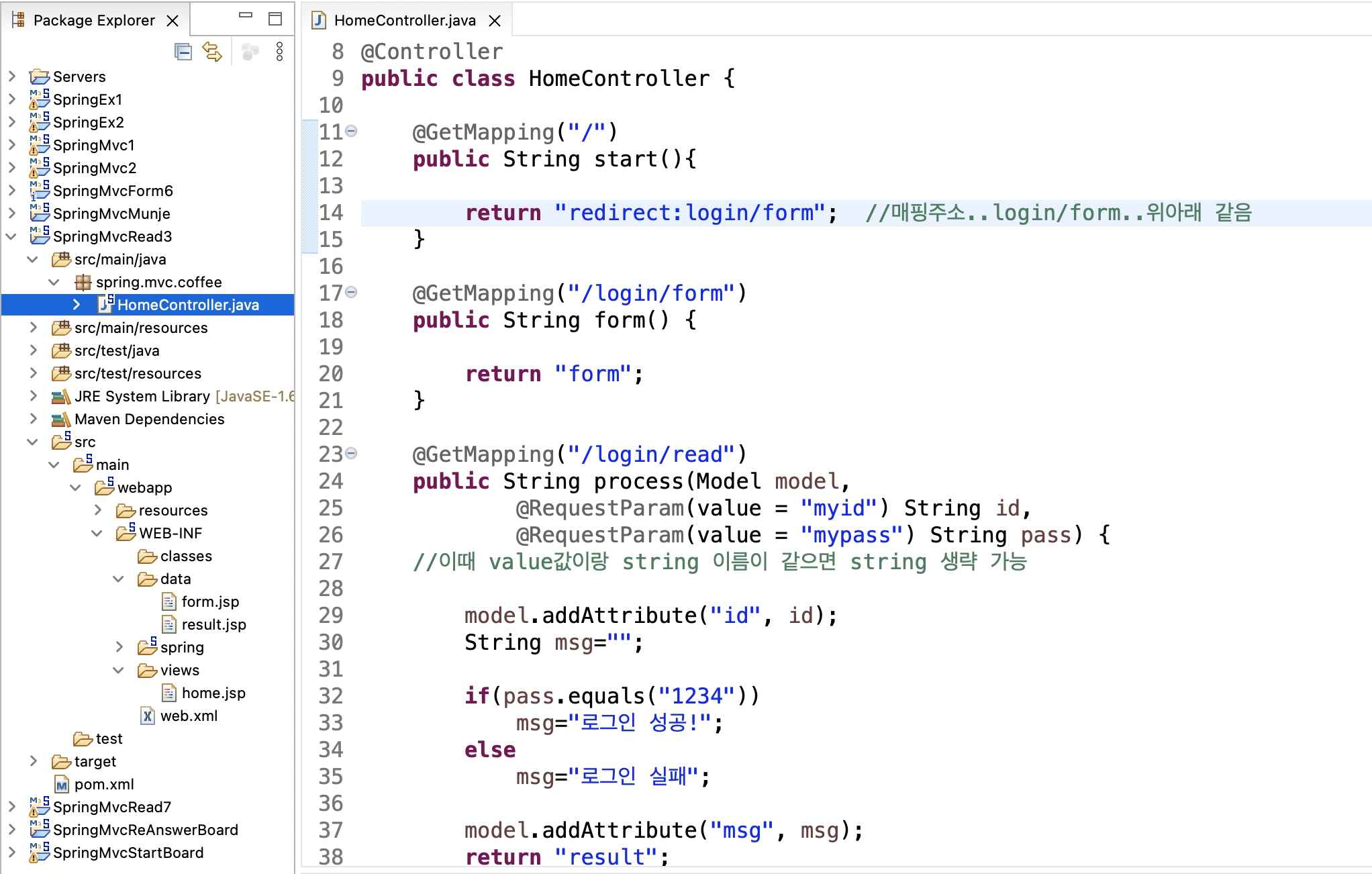The image size is (1372, 874).
Task: Toggle the Link with Editor icon
Action: (212, 52)
